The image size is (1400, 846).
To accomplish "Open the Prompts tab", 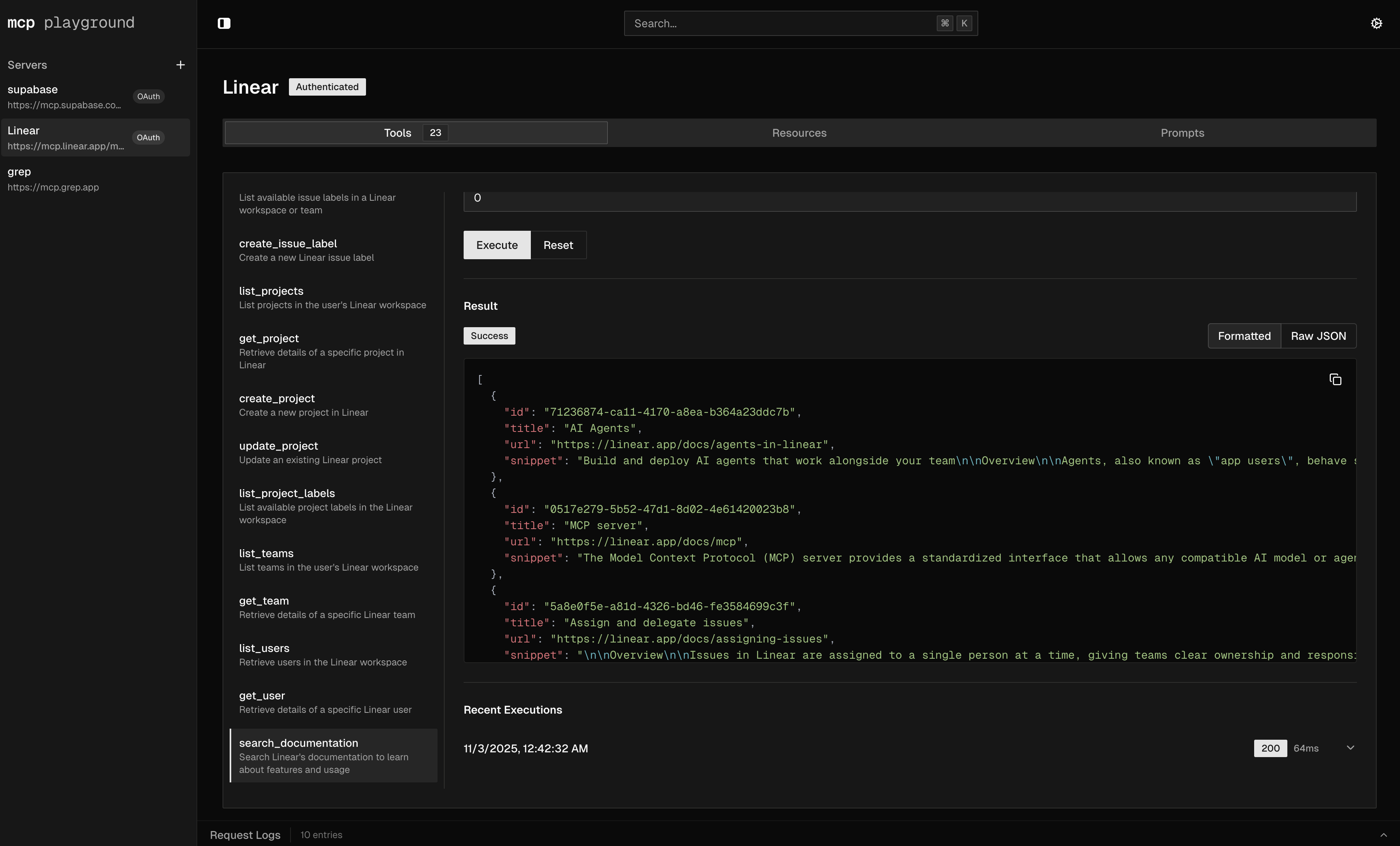I will tap(1182, 133).
